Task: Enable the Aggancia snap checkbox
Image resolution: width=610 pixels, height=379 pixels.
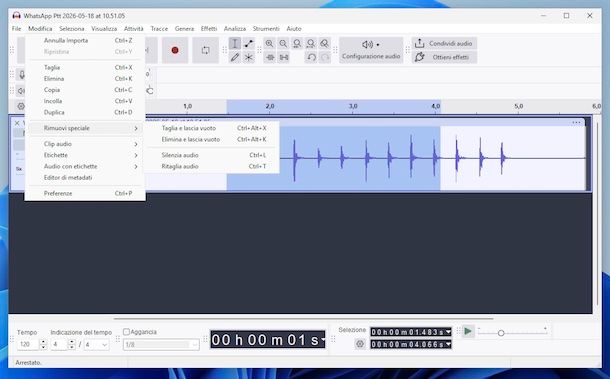Action: point(126,332)
